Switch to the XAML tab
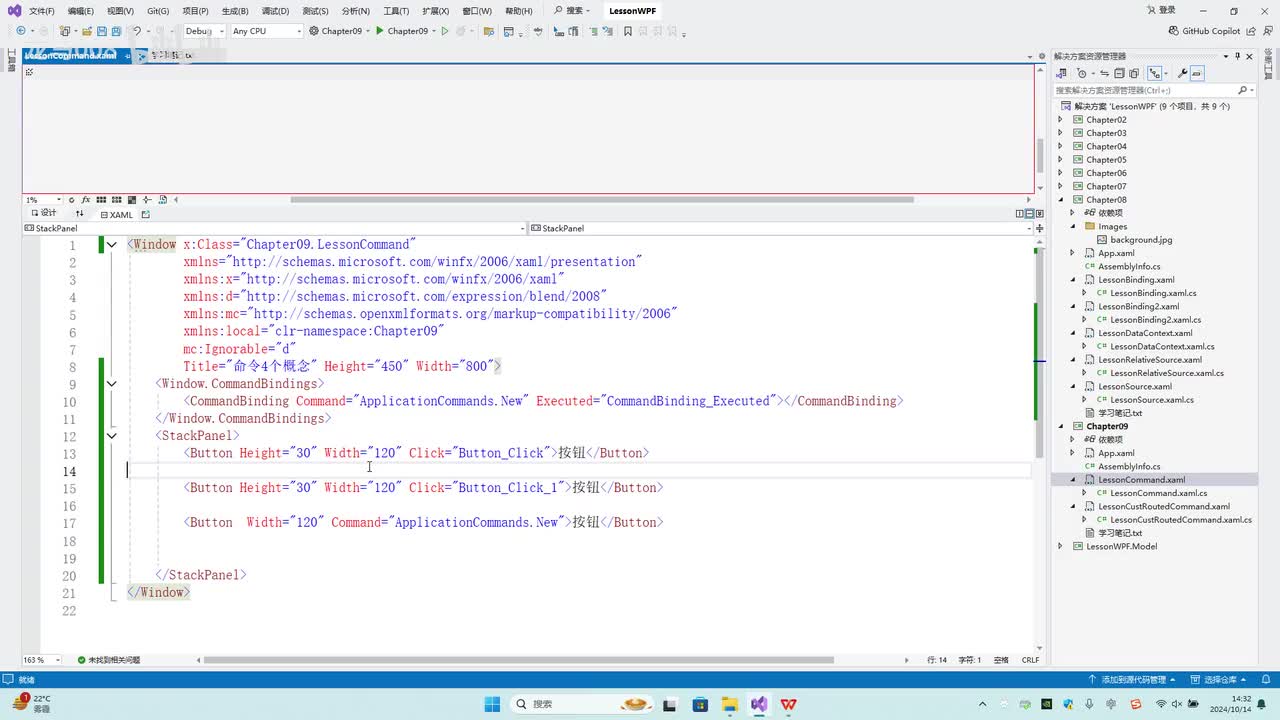Viewport: 1280px width, 720px height. coord(117,214)
